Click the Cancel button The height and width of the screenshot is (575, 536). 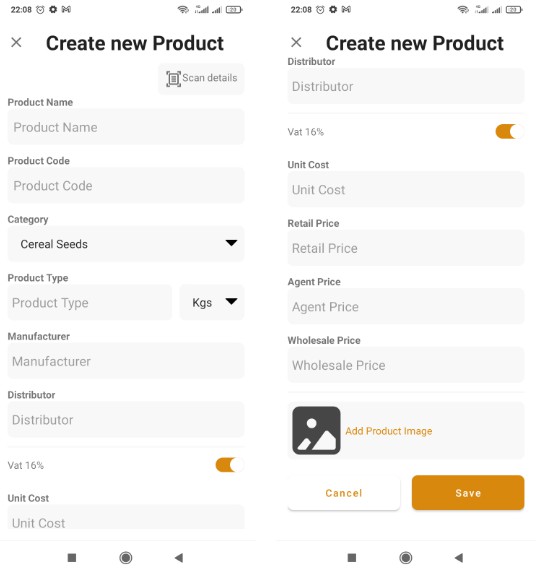click(344, 492)
